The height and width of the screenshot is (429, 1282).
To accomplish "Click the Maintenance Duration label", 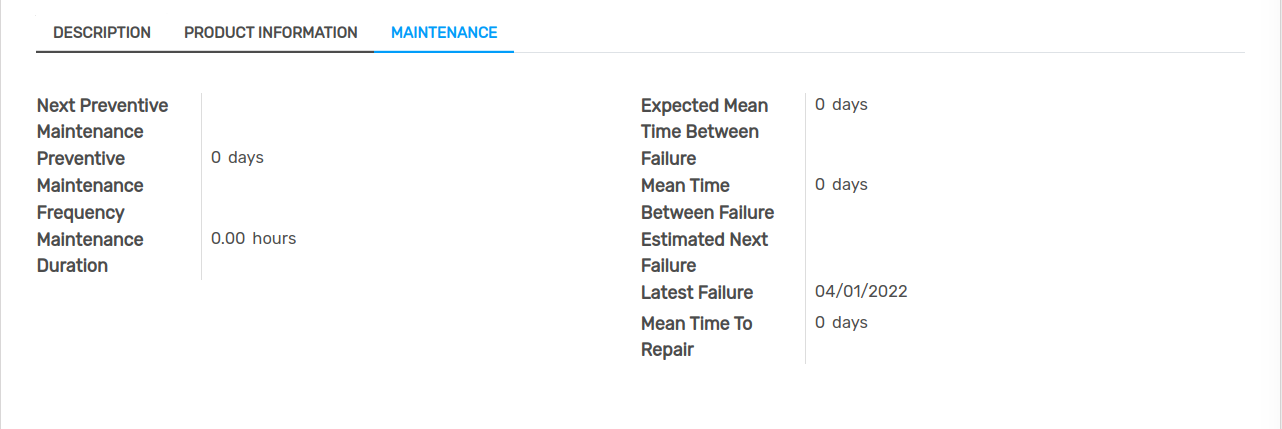I will (x=90, y=252).
